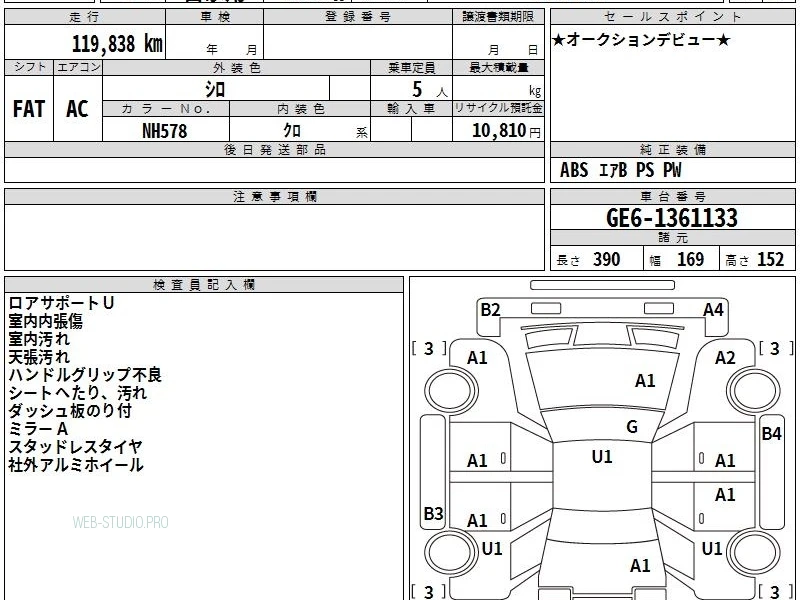Click the 注意事項欄 section header
The width and height of the screenshot is (800, 600).
pos(274,197)
